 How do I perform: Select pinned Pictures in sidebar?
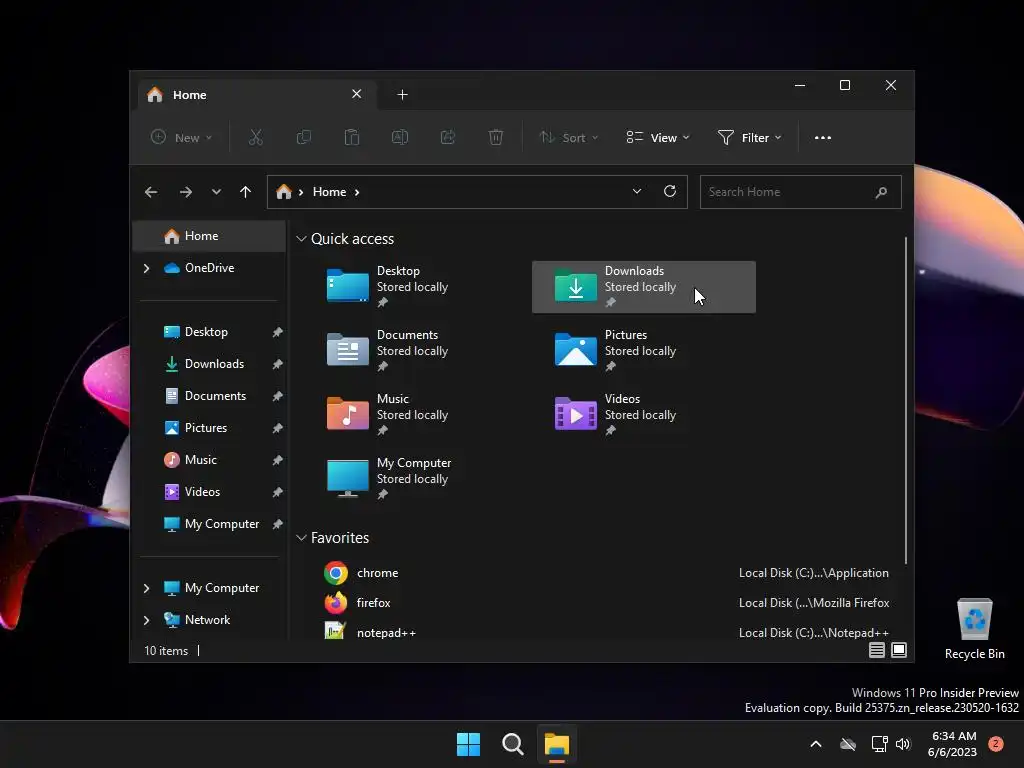[209, 428]
